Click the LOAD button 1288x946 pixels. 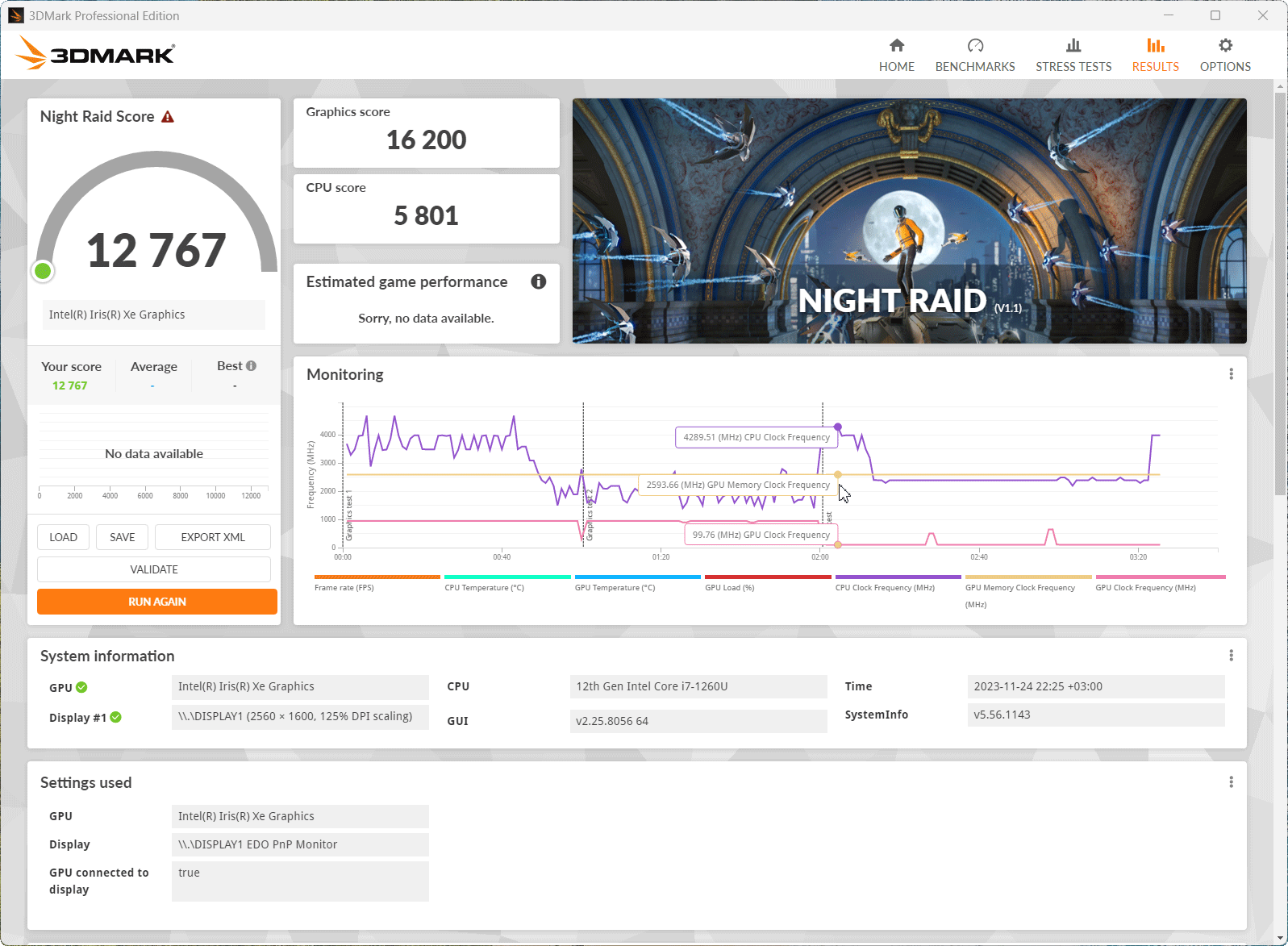tap(64, 537)
